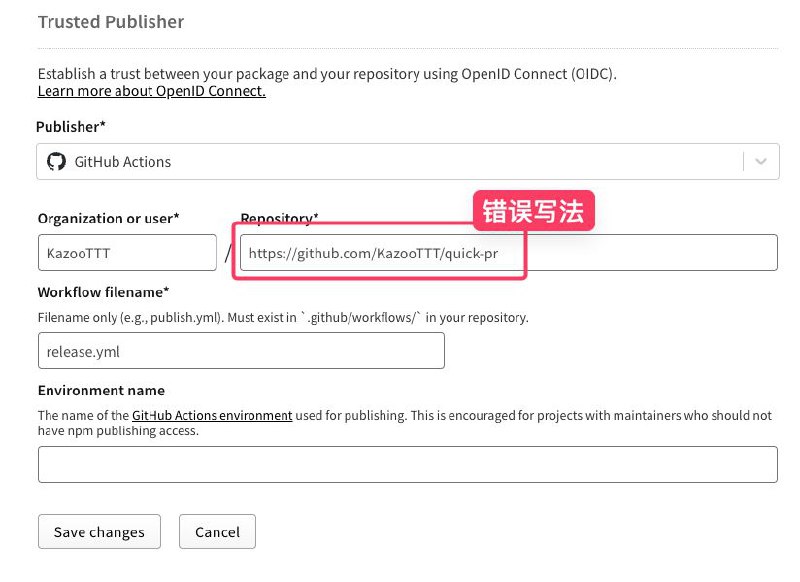This screenshot has width=800, height=582.
Task: Open the Learn more about OpenID Connect link
Action: pyautogui.click(x=150, y=91)
